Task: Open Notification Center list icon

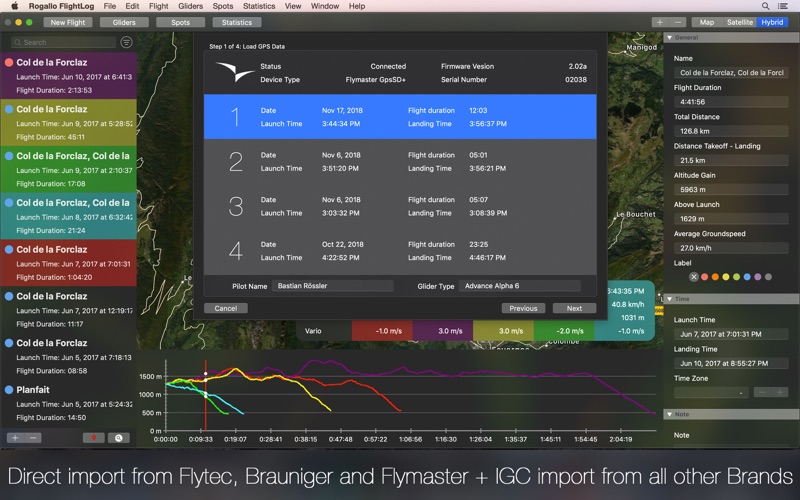Action: point(783,6)
